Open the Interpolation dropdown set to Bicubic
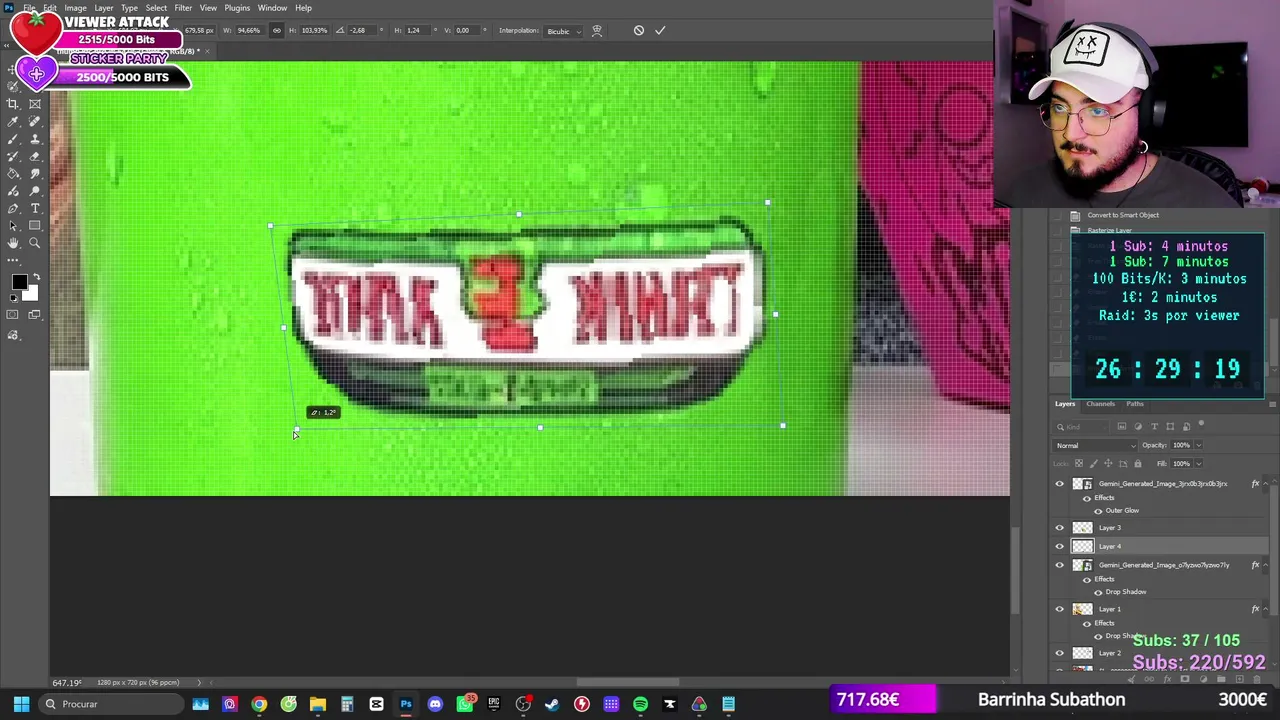1280x720 pixels. (x=562, y=31)
